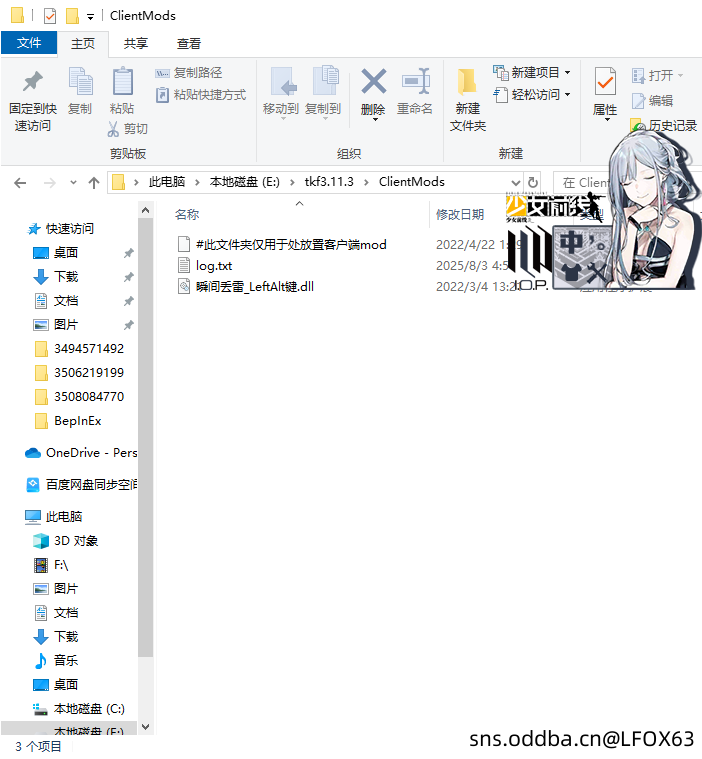Open 3D 对象 under This PC
The image size is (702, 759).
click(x=76, y=541)
